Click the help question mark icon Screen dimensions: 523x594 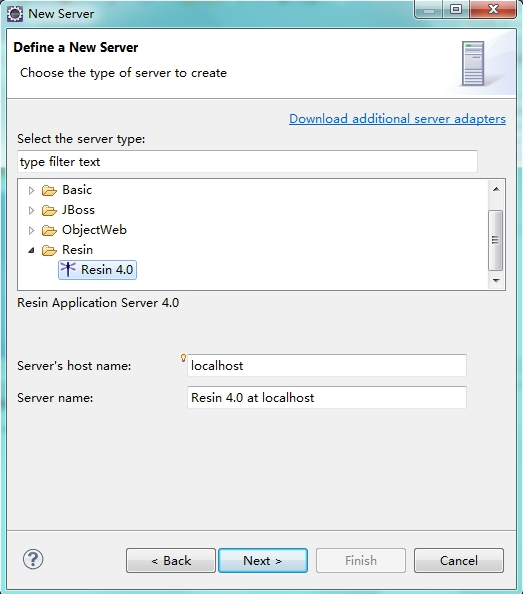click(x=33, y=559)
